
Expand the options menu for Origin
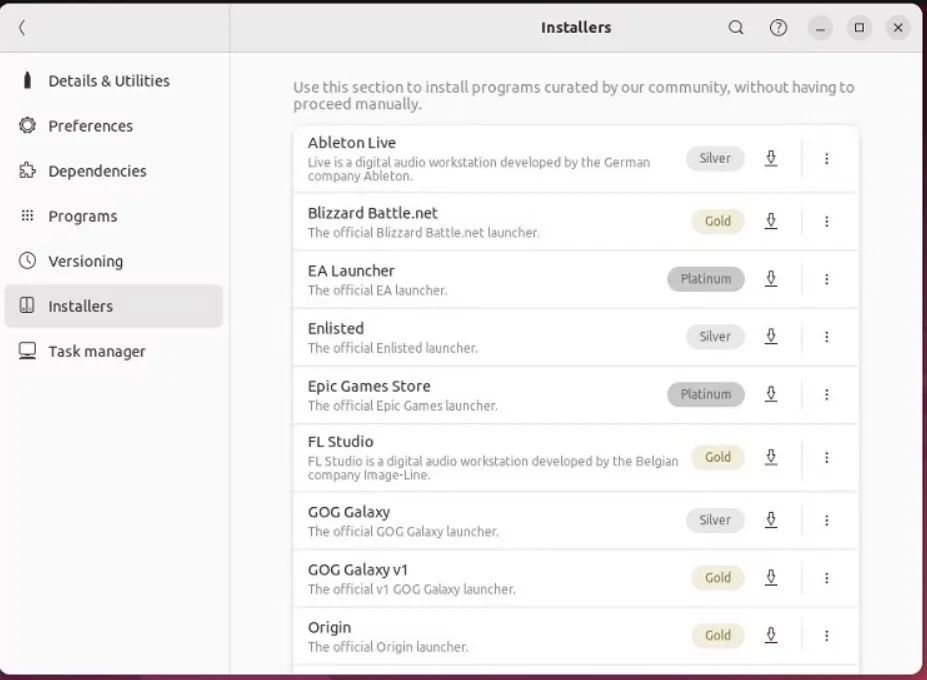click(x=826, y=635)
